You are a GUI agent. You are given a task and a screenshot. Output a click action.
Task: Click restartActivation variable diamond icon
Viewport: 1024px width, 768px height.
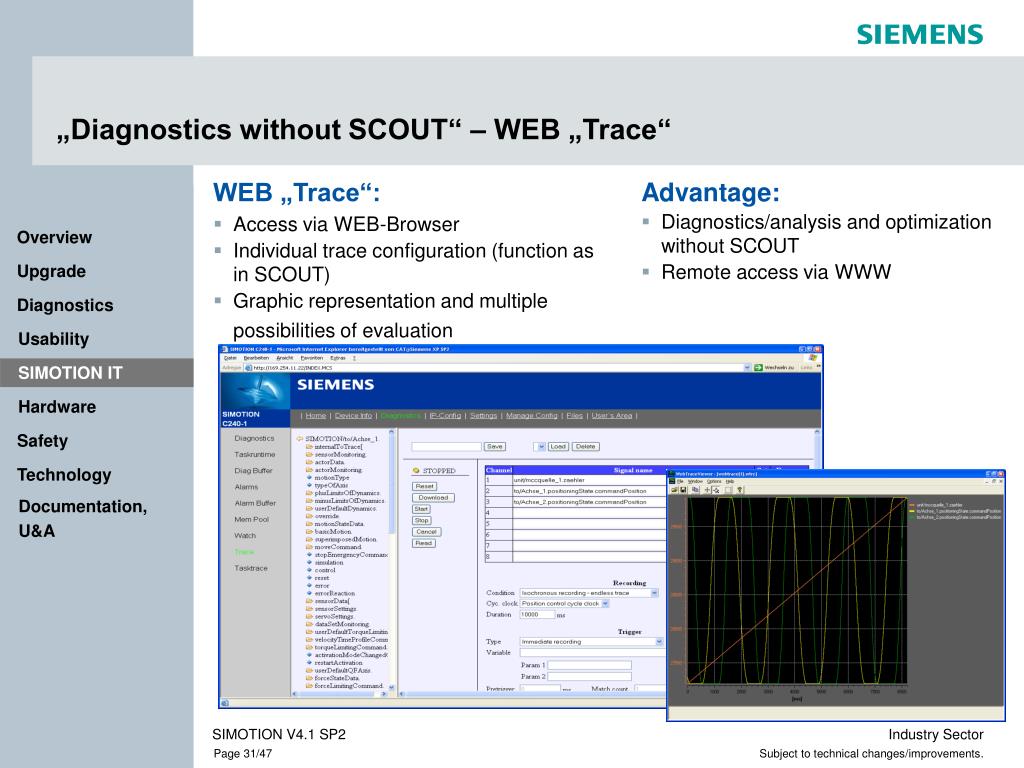point(310,663)
